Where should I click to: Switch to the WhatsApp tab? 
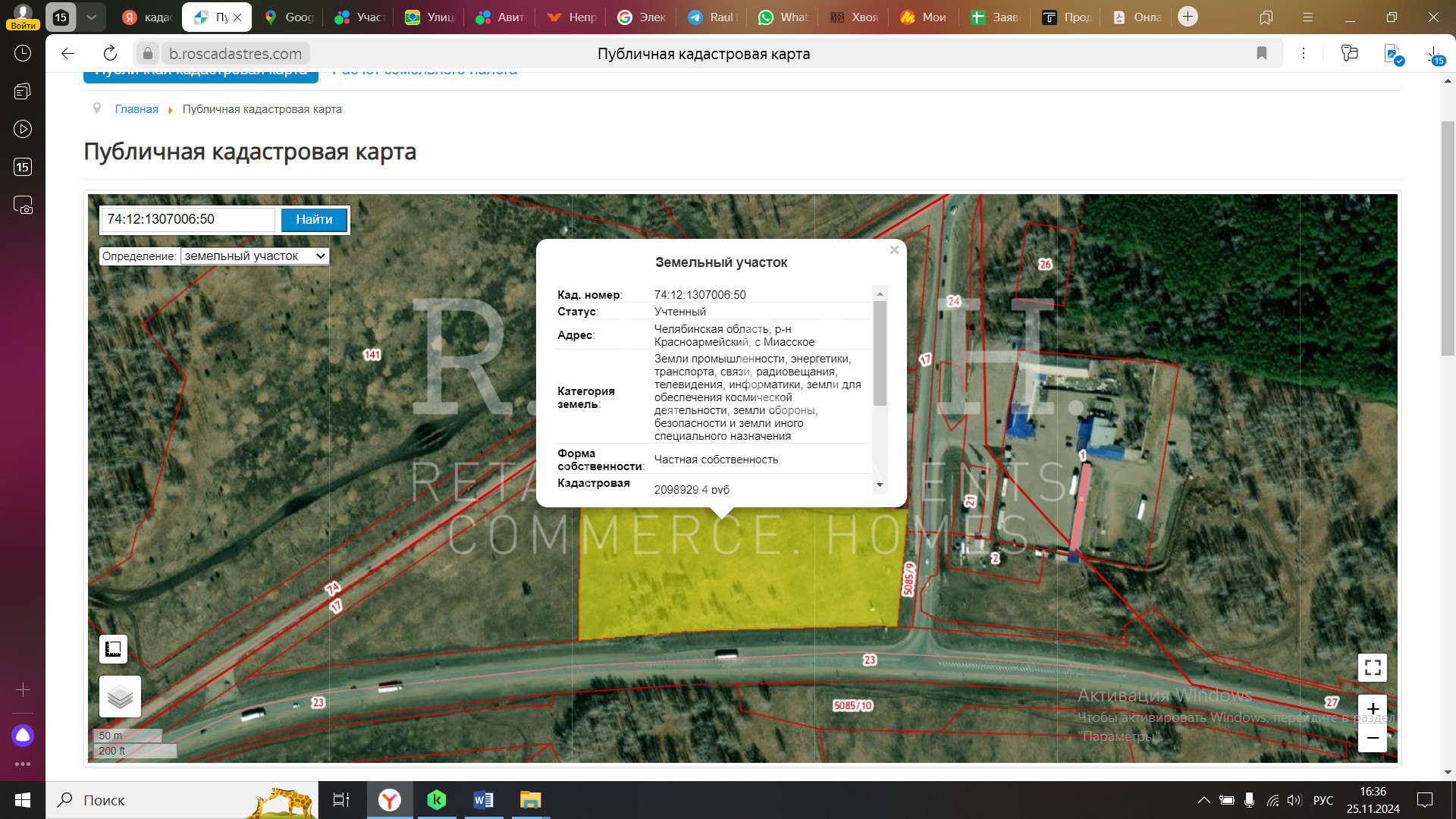point(783,17)
